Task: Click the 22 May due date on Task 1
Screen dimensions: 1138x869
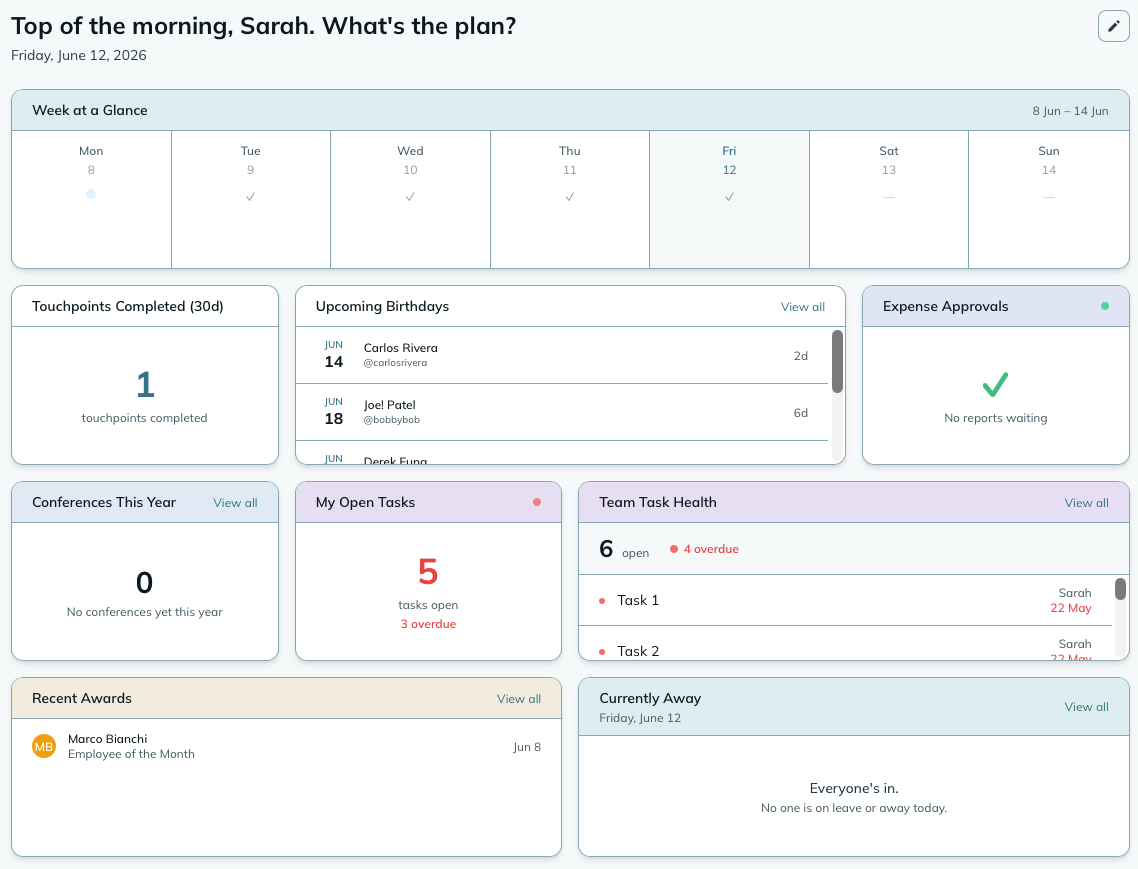Action: tap(1071, 608)
